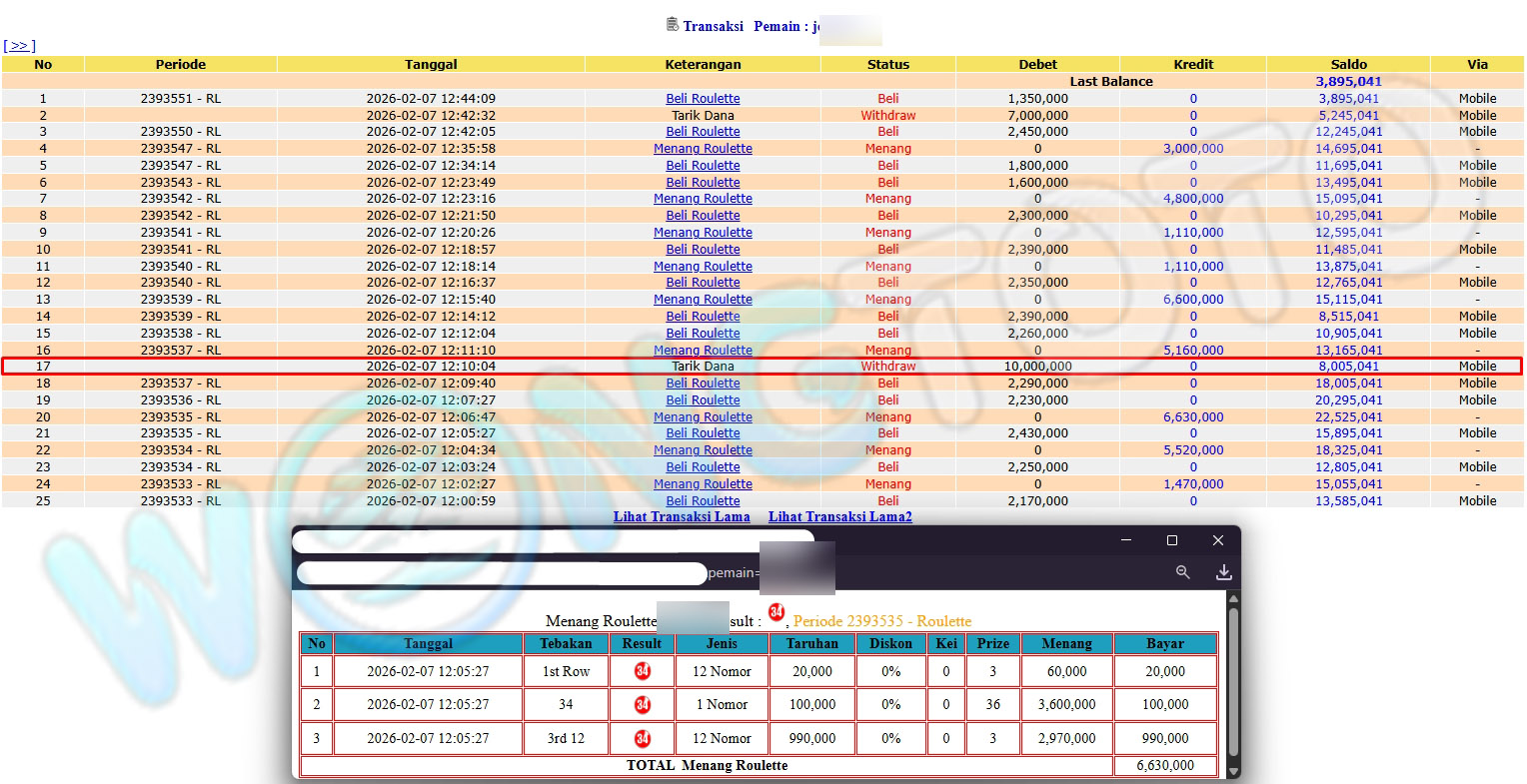
Task: Click the transaction icon beside the Transaksi title
Action: (x=673, y=25)
